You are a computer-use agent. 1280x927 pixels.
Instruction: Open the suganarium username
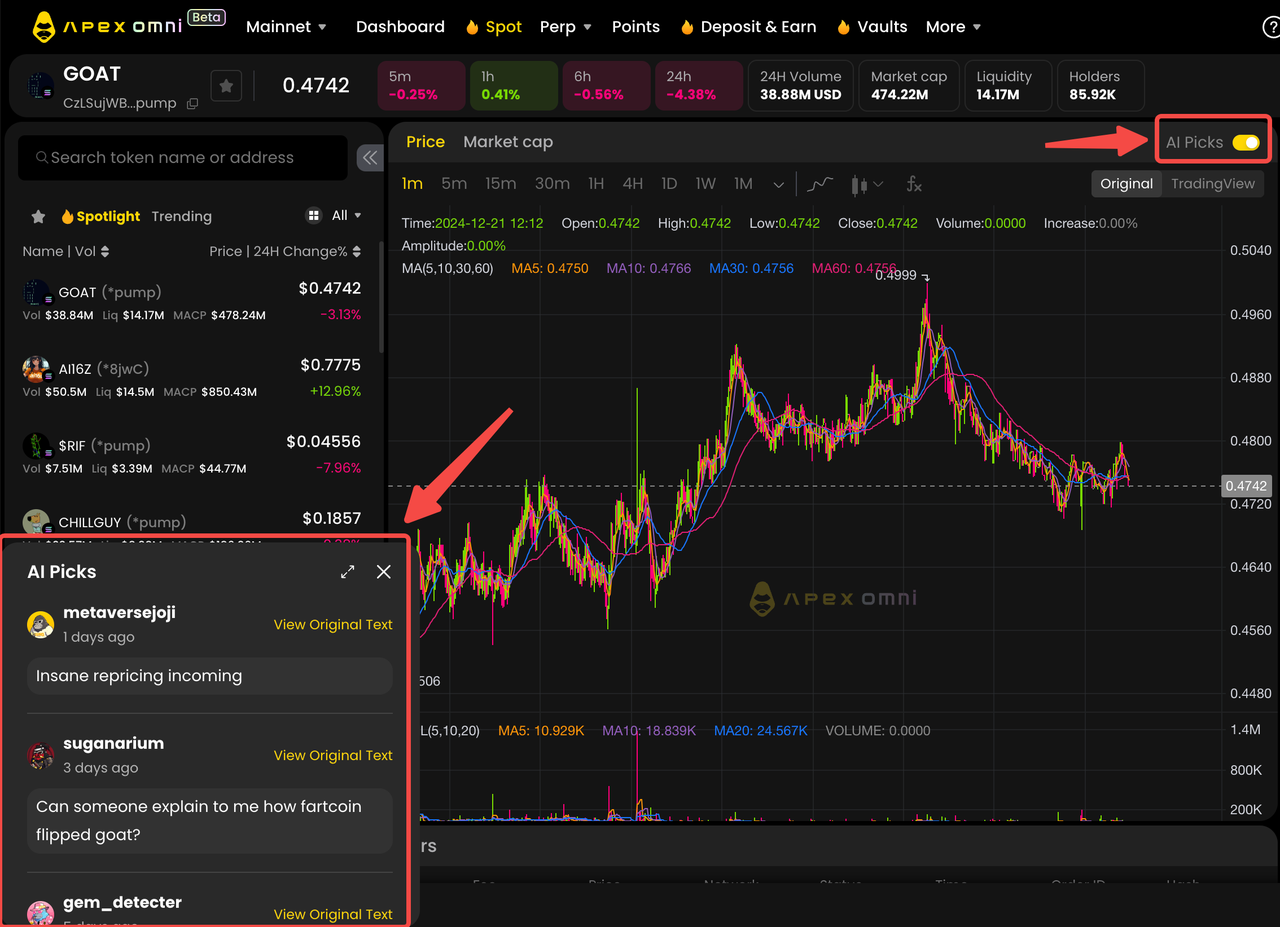113,743
